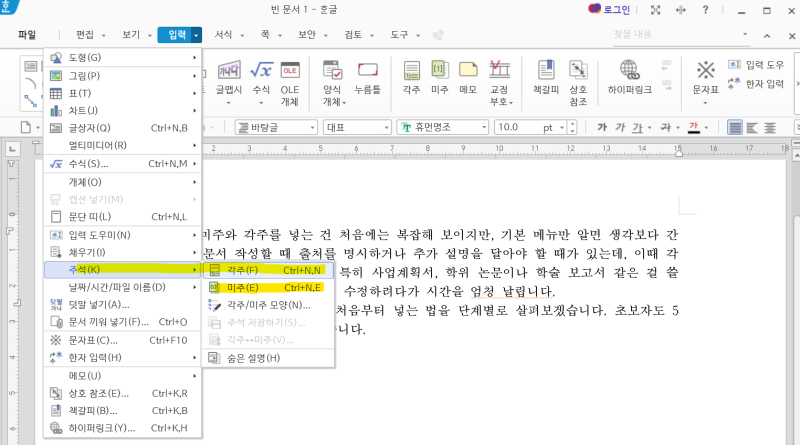Choose 덧말 넣기(A)... menu entry
This screenshot has width=800, height=445.
(x=123, y=305)
